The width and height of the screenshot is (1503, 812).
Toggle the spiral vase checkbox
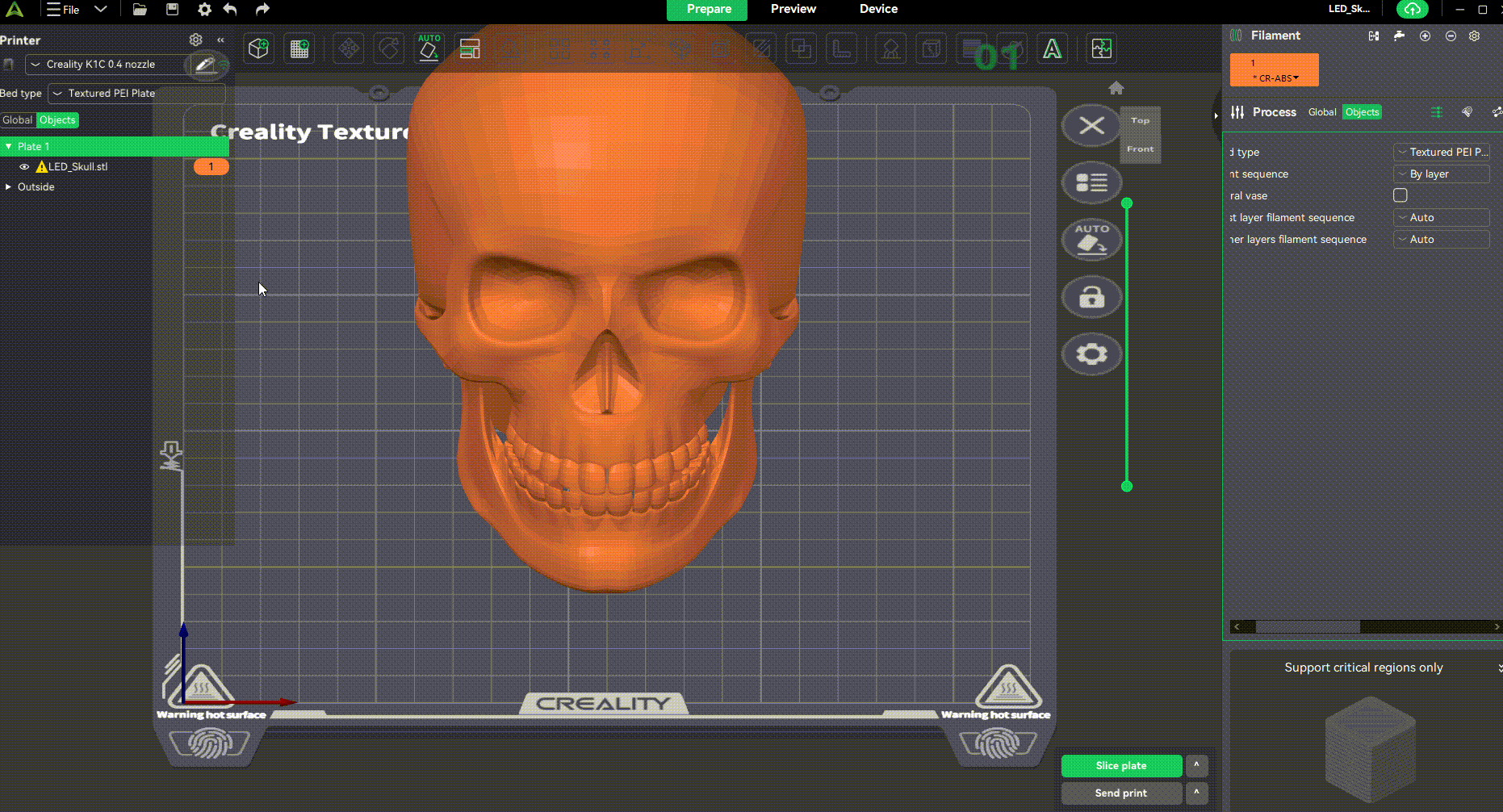[x=1400, y=195]
